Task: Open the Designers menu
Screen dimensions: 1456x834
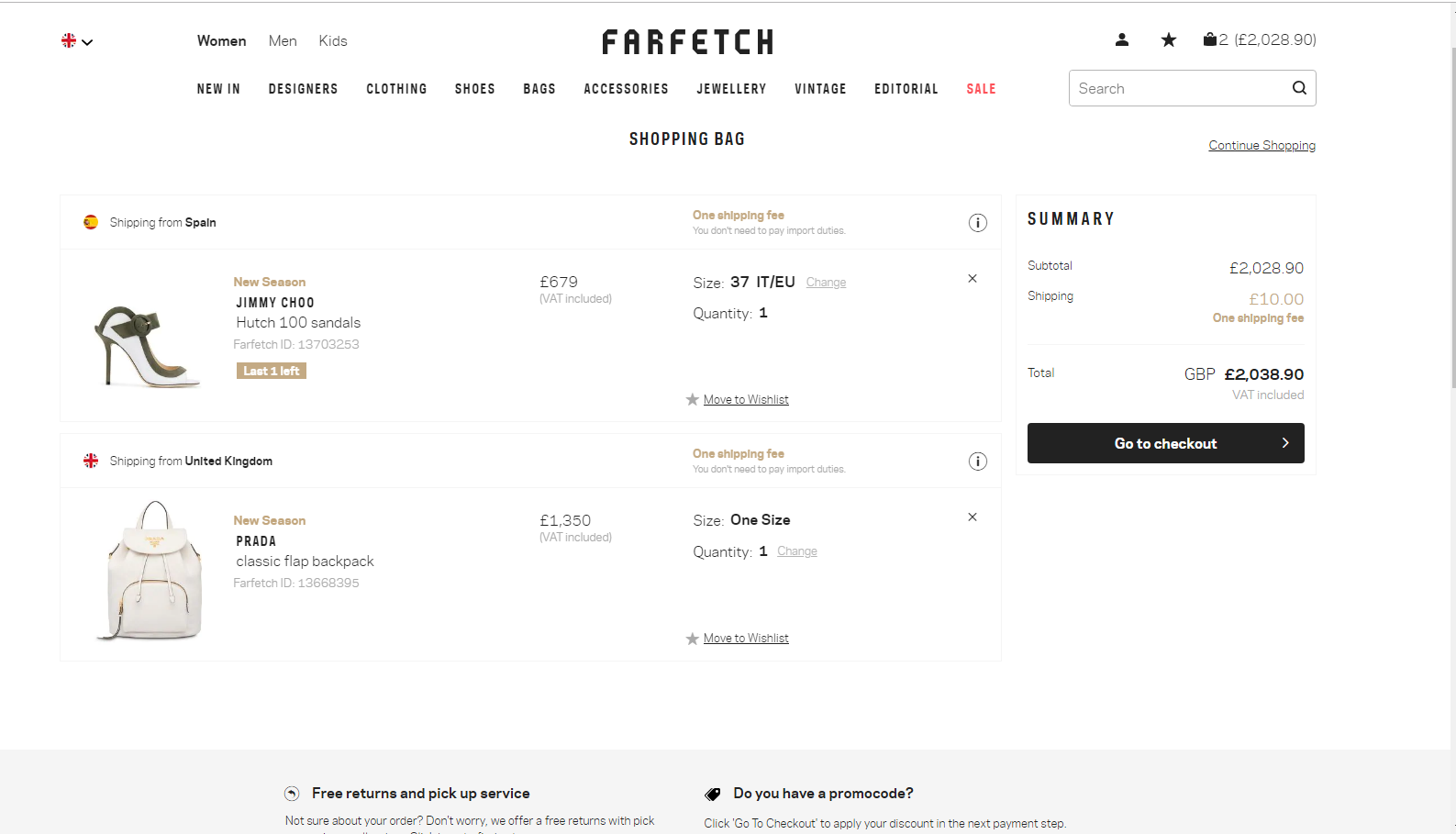Action: [x=303, y=89]
